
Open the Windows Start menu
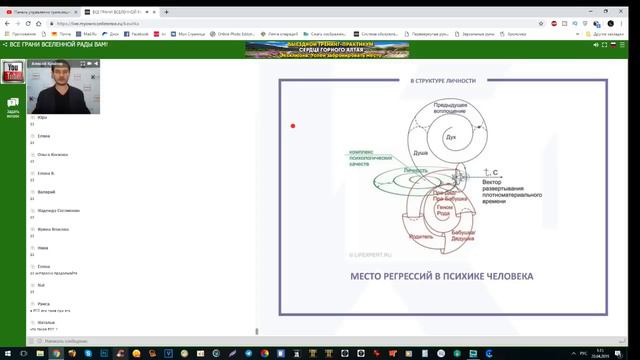point(7,353)
